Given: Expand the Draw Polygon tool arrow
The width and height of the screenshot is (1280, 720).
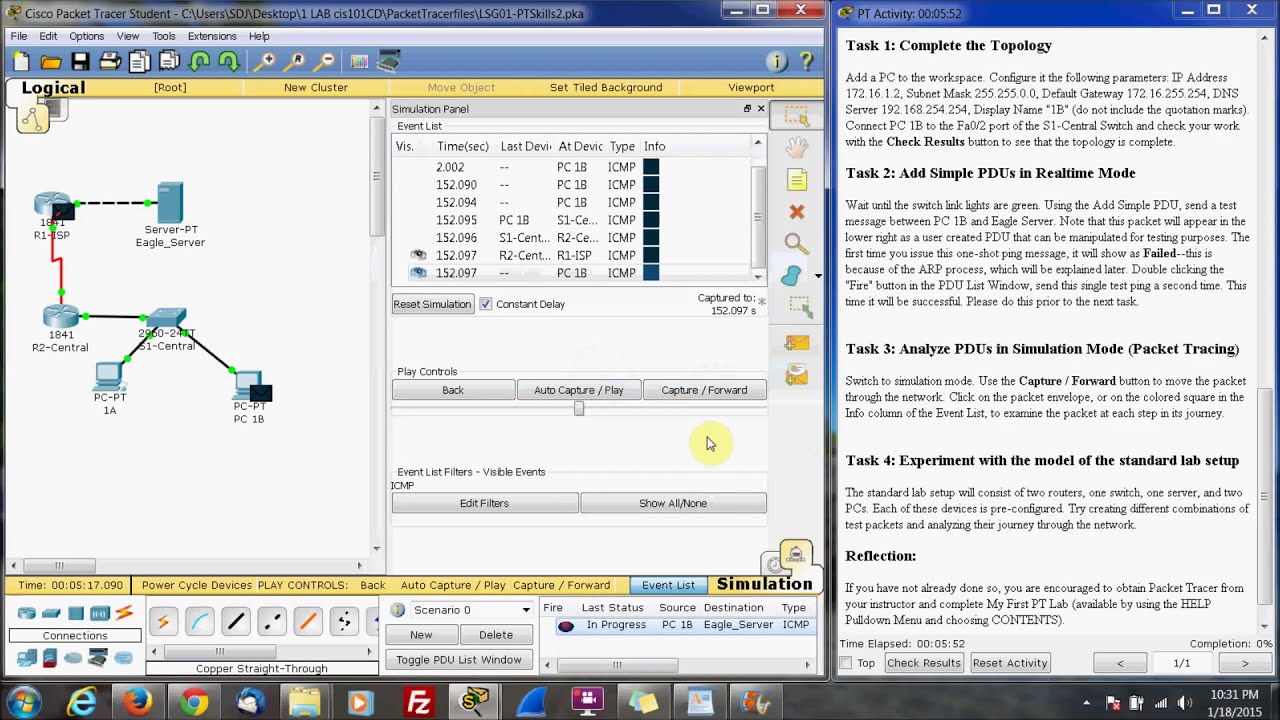Looking at the screenshot, I should (x=818, y=276).
